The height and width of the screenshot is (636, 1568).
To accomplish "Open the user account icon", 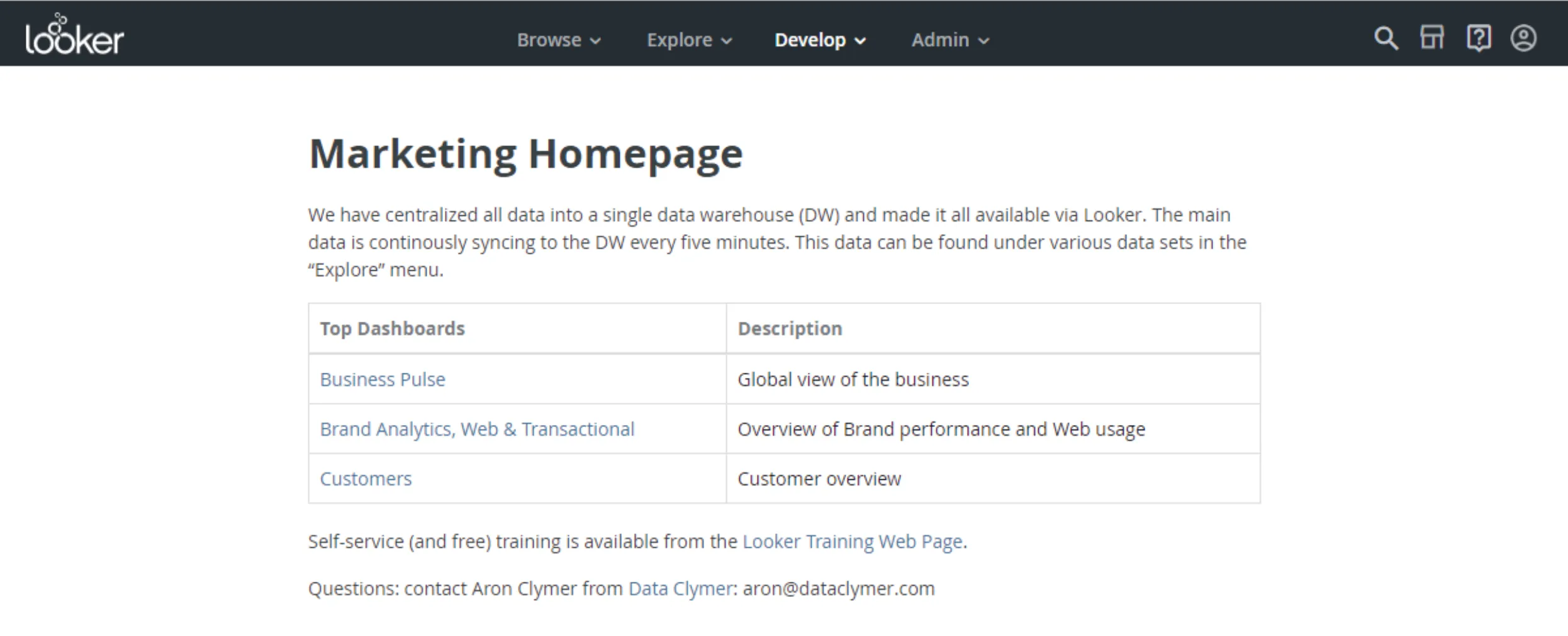I will (1524, 38).
